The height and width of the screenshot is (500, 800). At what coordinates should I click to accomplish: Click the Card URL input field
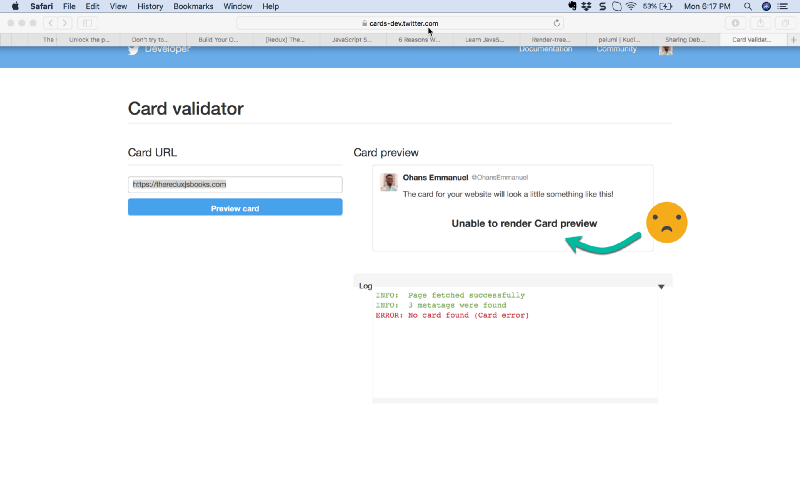click(235, 184)
